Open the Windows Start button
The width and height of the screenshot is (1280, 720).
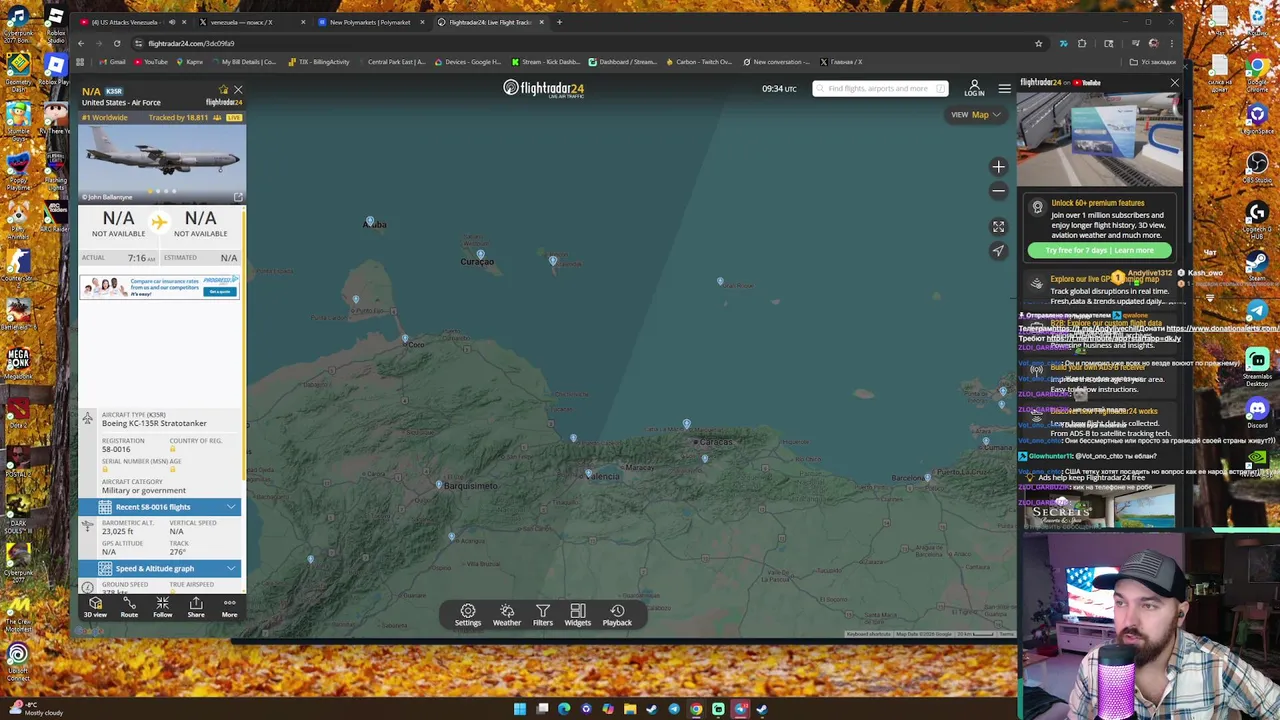pyautogui.click(x=520, y=709)
